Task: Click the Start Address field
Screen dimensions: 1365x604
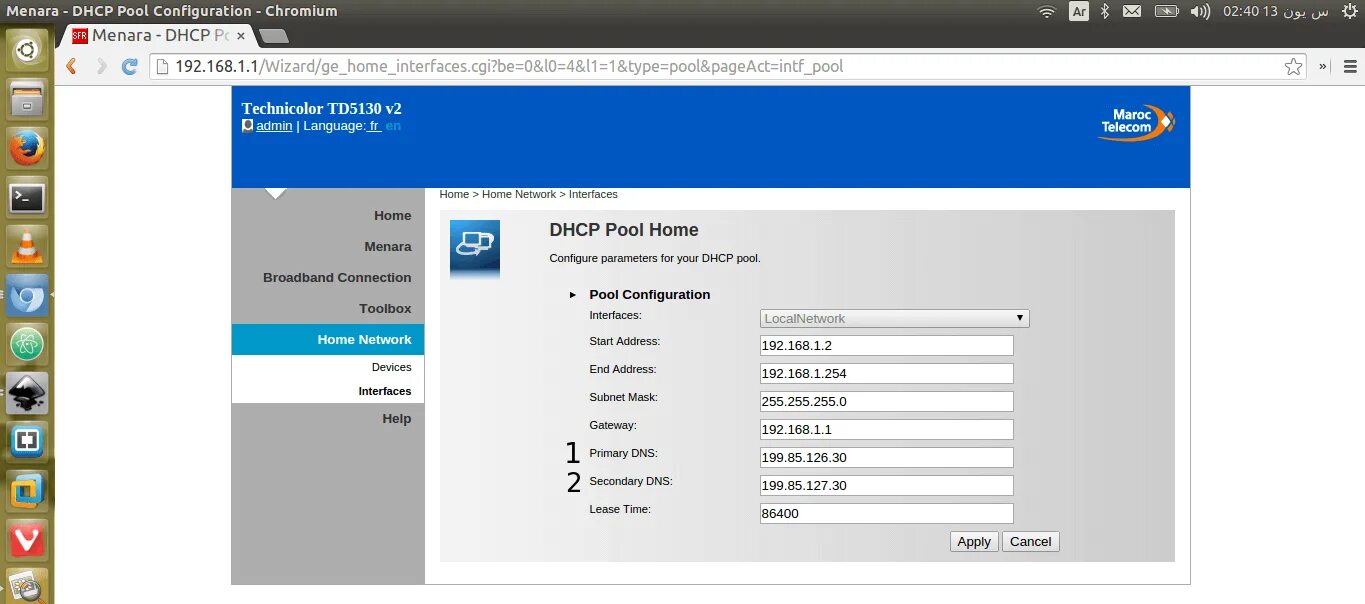Action: 887,346
